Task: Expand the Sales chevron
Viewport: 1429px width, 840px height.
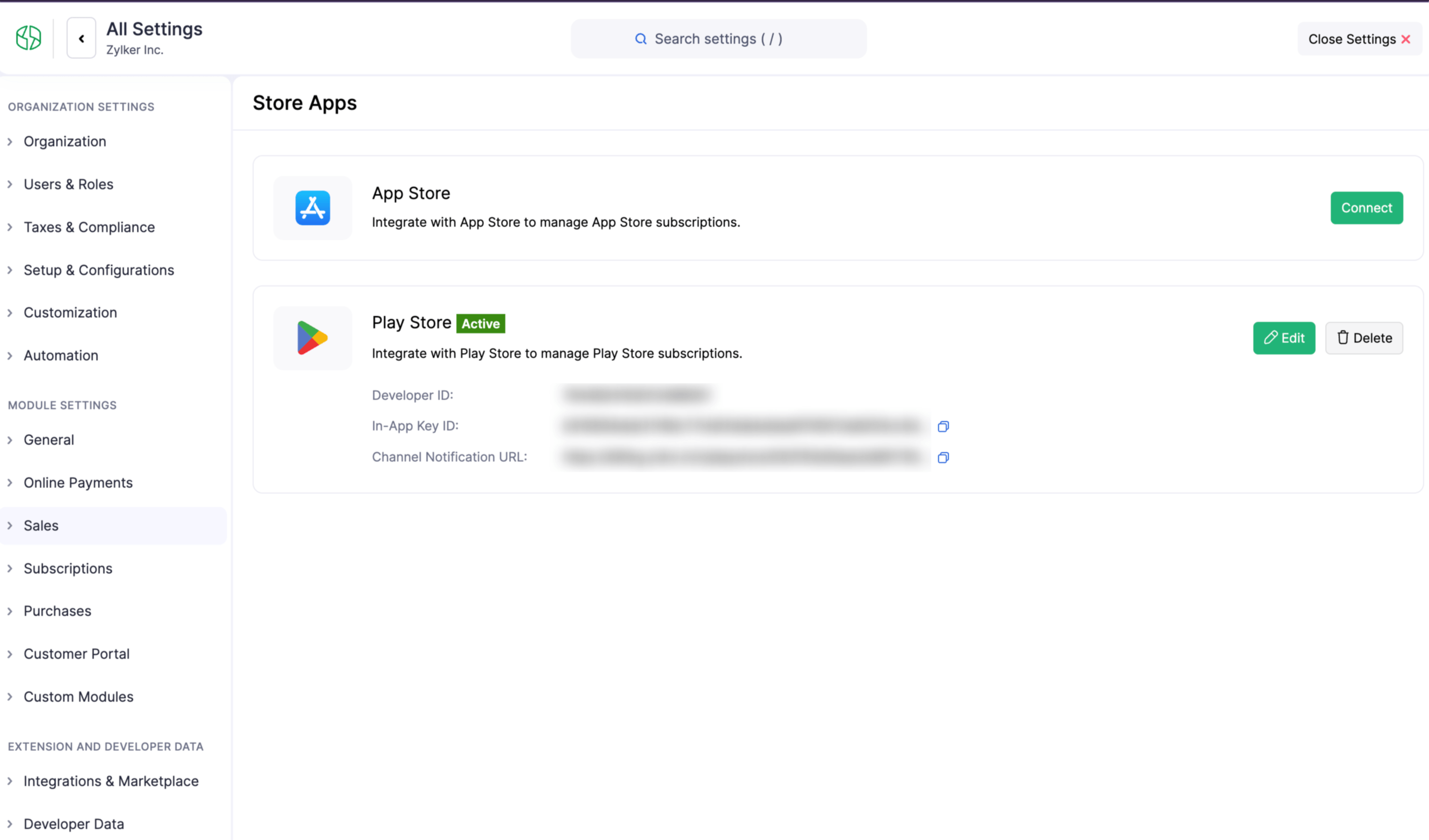Action: click(10, 526)
